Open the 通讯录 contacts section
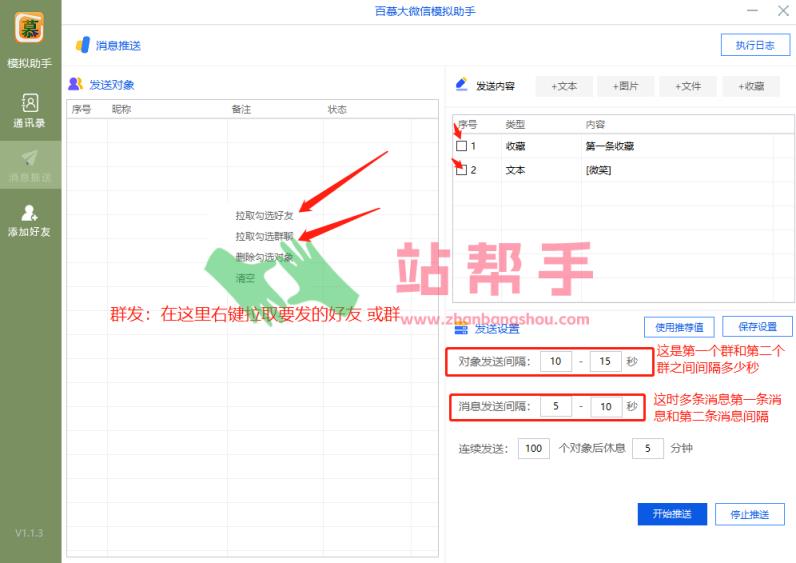796x563 pixels. [29, 111]
